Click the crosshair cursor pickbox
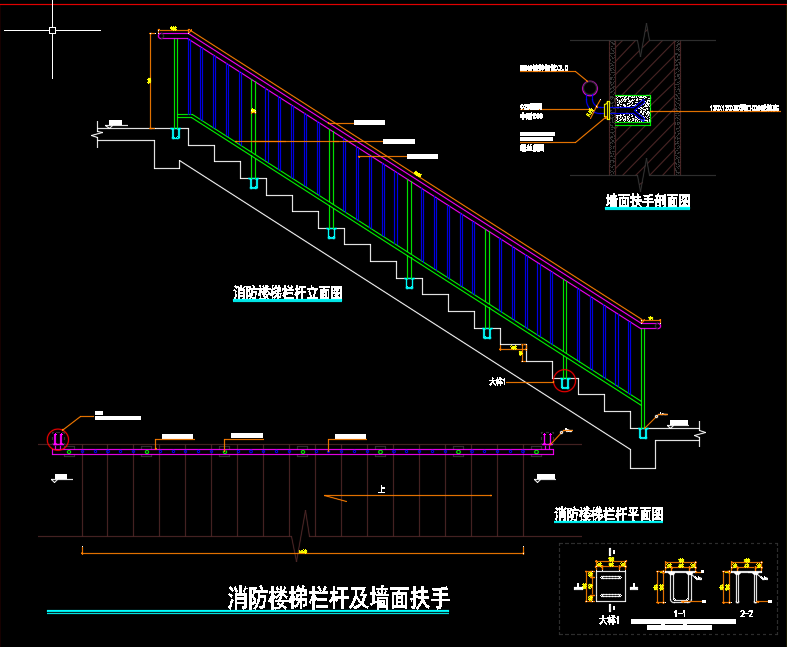The width and height of the screenshot is (787, 647). coord(52,30)
